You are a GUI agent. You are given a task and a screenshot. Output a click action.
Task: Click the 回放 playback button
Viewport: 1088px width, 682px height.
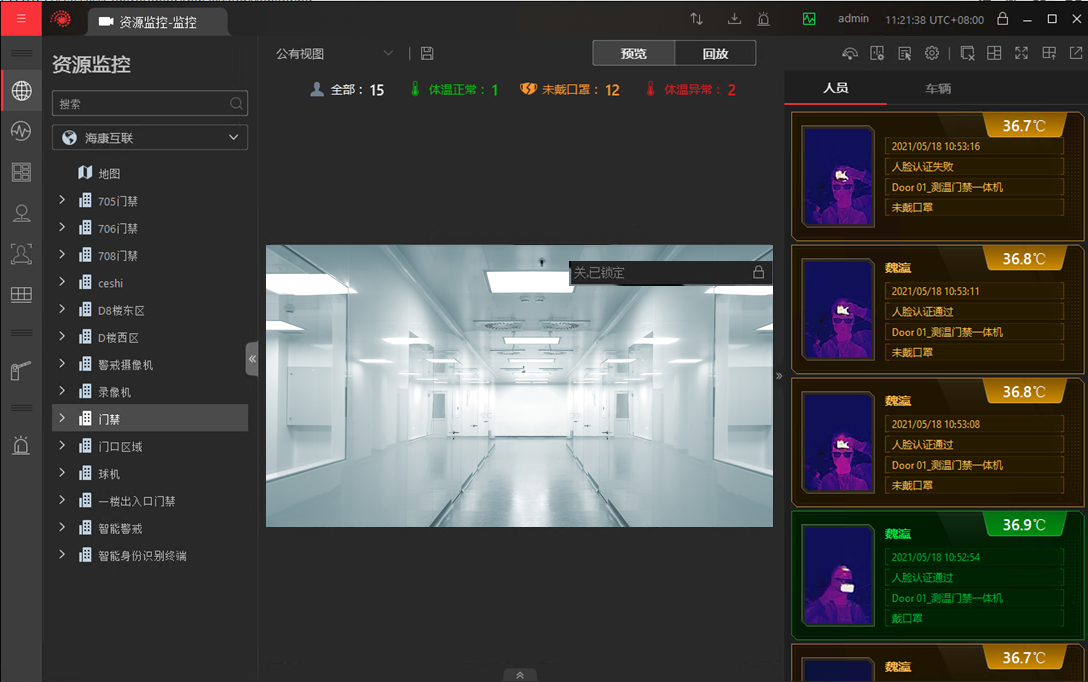715,54
